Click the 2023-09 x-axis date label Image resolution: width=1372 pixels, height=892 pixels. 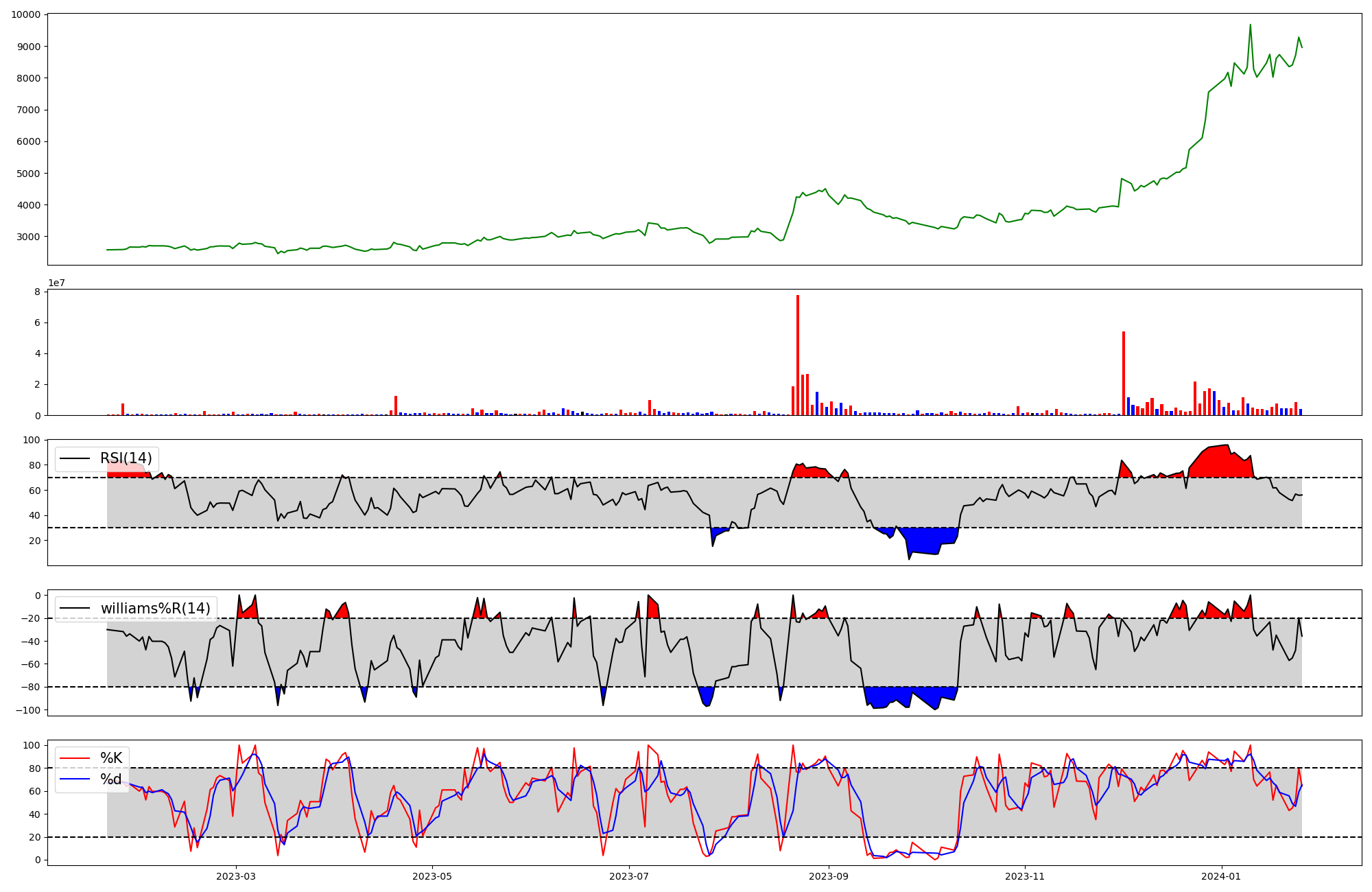click(829, 876)
